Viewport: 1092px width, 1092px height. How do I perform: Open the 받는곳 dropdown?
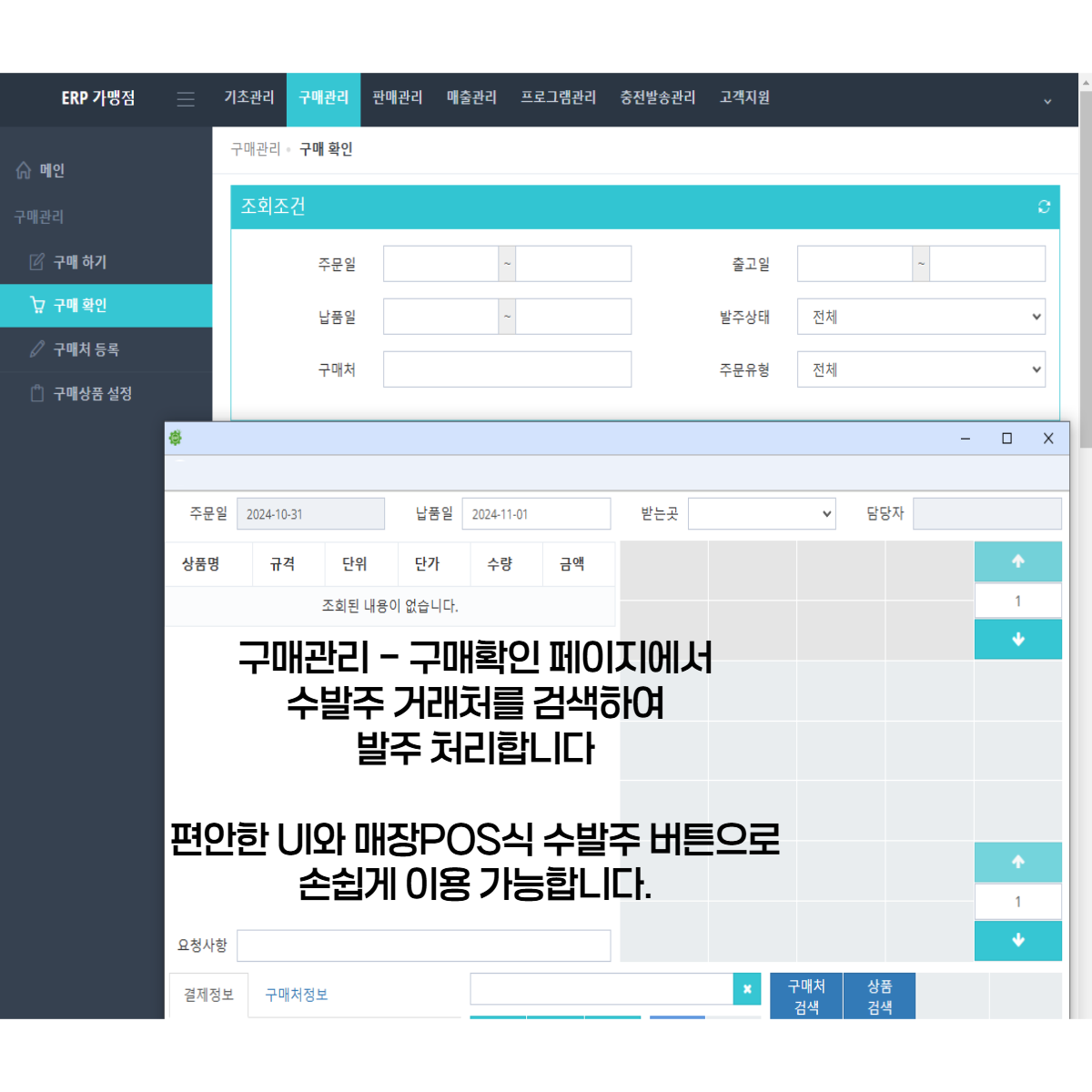point(762,513)
